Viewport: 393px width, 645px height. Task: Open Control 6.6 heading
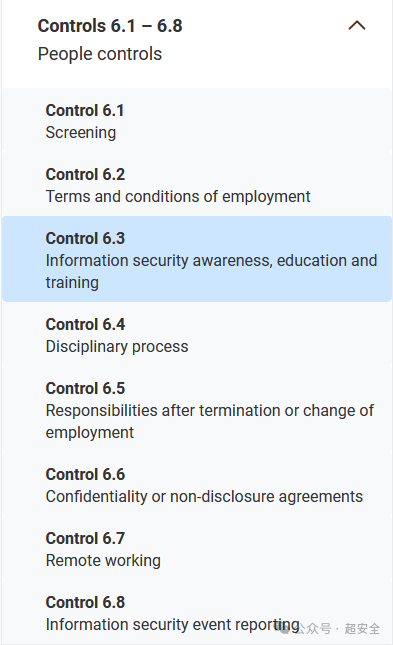click(x=85, y=474)
